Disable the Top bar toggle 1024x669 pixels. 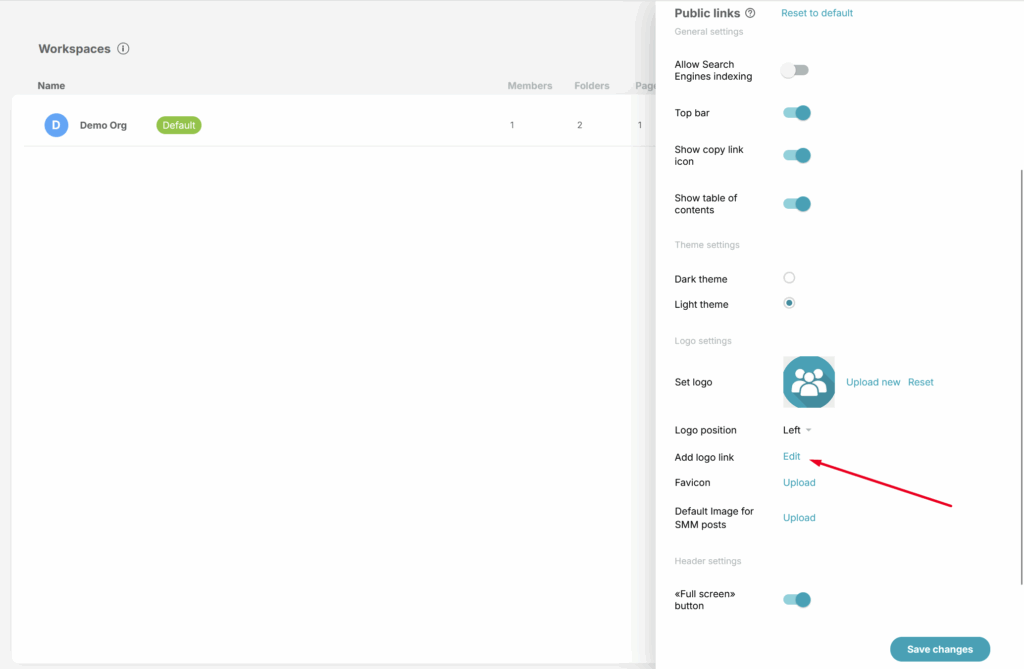pyautogui.click(x=796, y=113)
